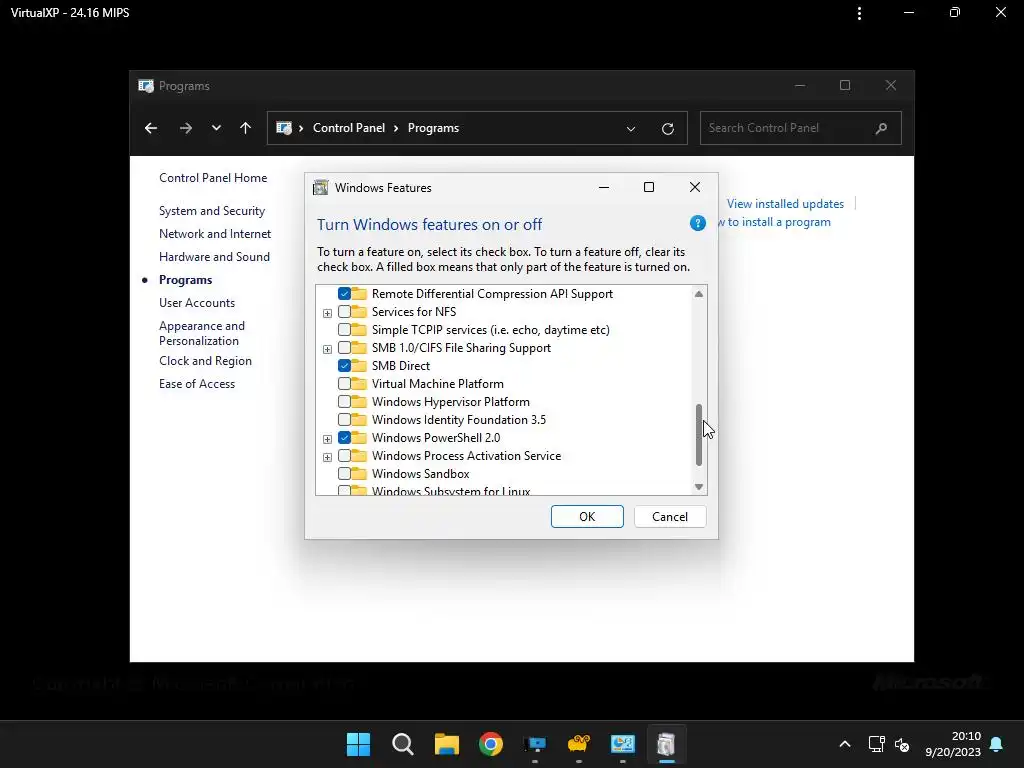Click the network icon in system tray
This screenshot has height=768, width=1024.
pyautogui.click(x=876, y=744)
